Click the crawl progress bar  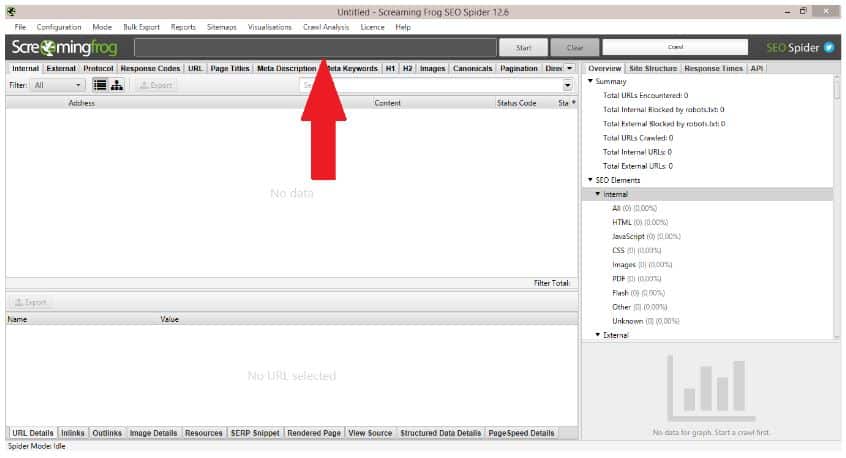tap(675, 47)
